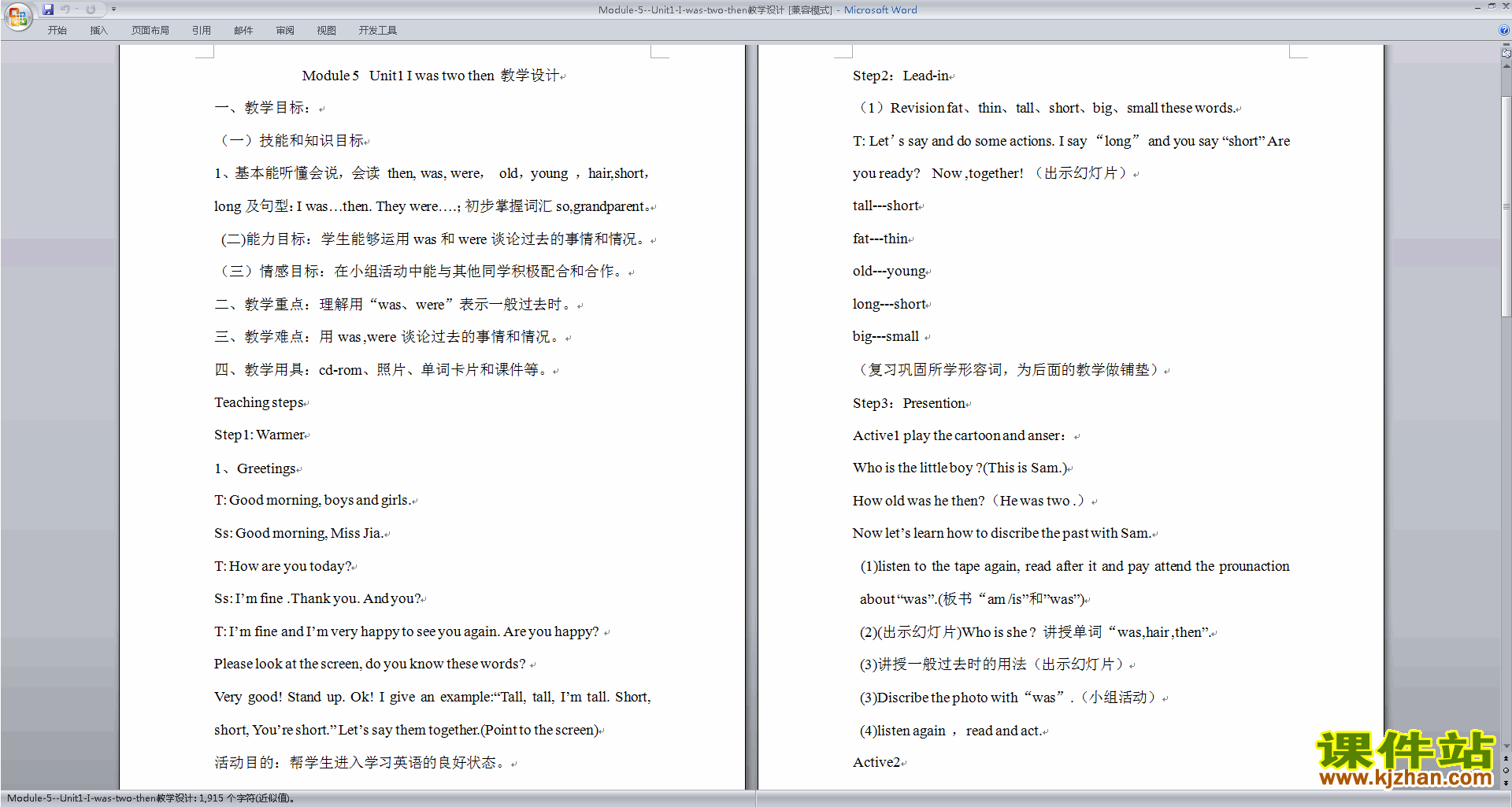Click the line "Step1: Warmer"
Screen dimensions: 1512x807
click(259, 435)
